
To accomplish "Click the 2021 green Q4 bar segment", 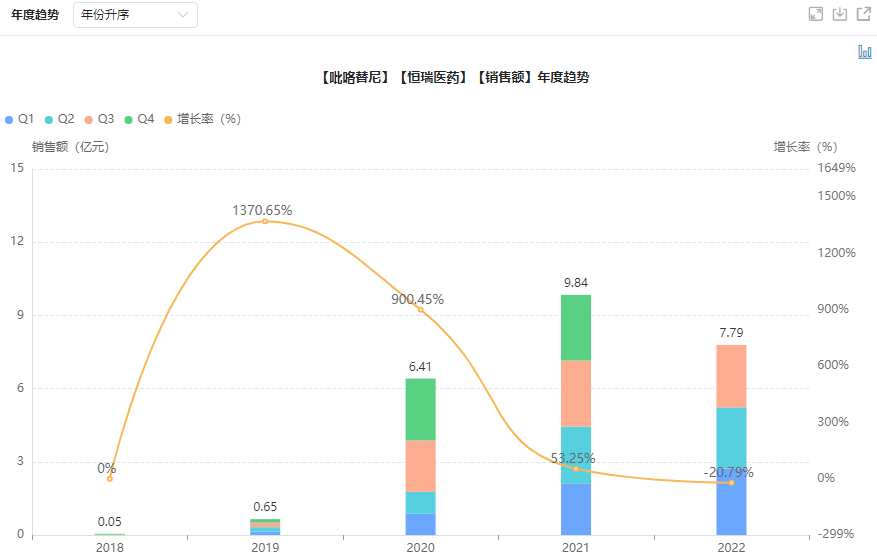I will pos(576,327).
